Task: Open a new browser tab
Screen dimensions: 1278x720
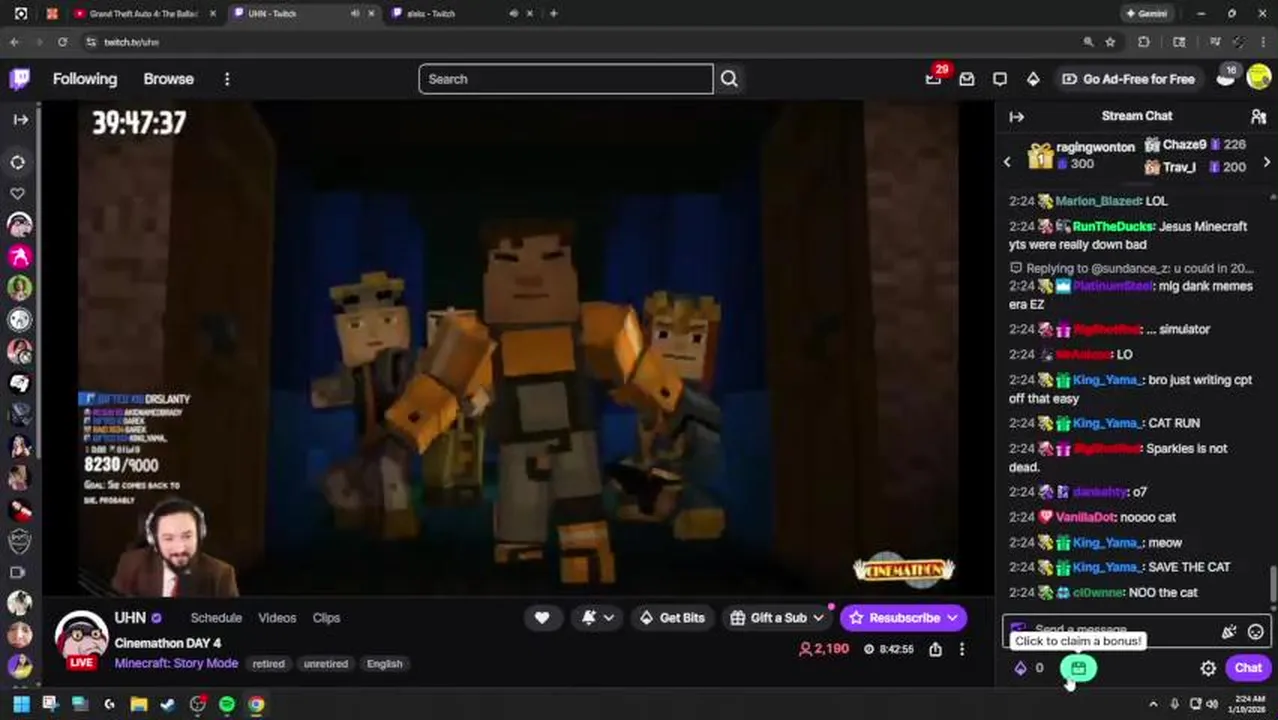Action: [x=553, y=14]
